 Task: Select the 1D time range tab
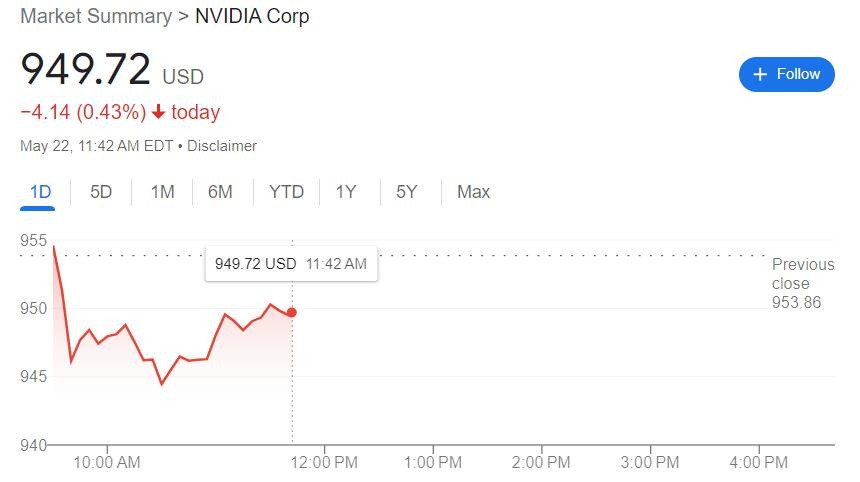[40, 192]
